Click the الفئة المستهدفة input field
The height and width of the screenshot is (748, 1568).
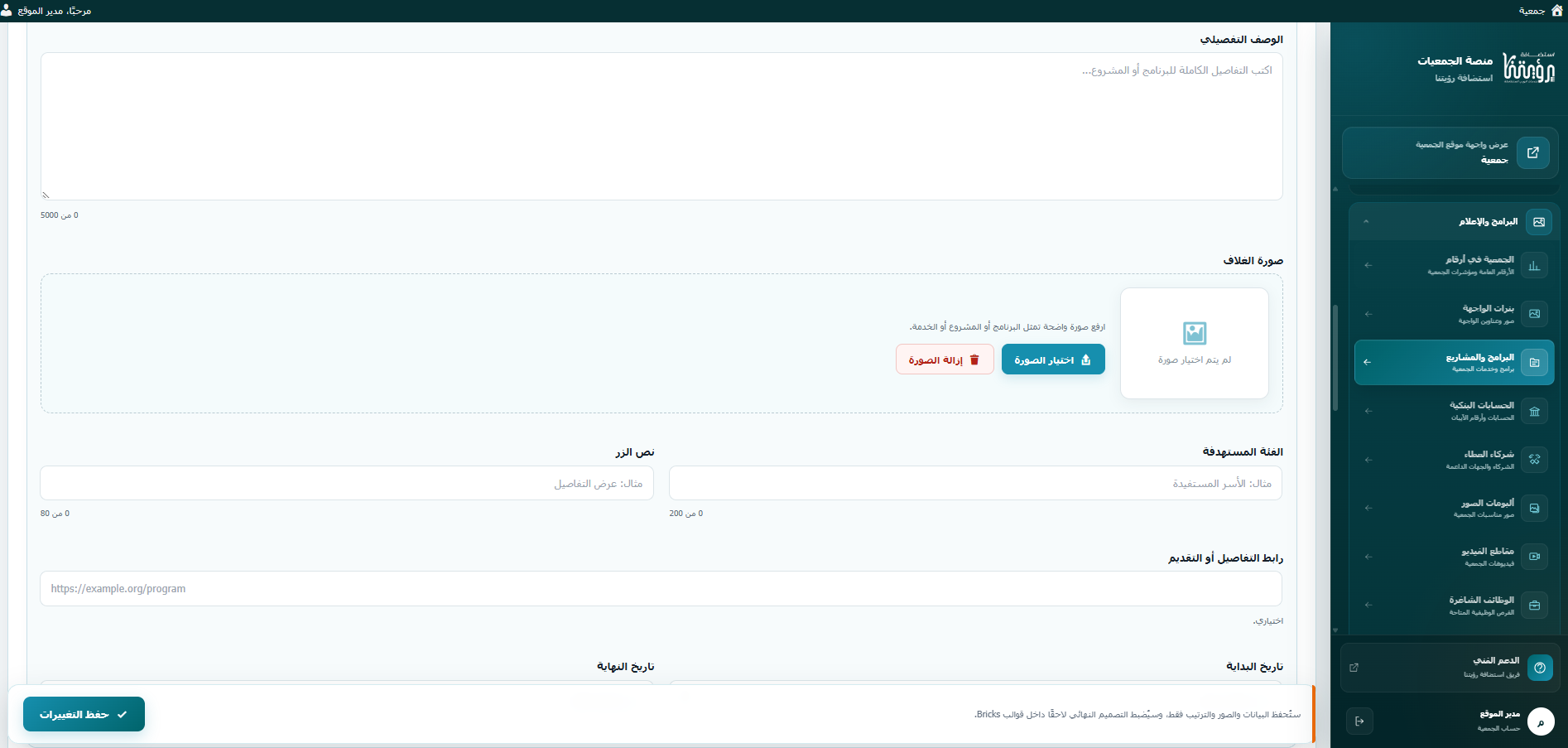coord(975,483)
